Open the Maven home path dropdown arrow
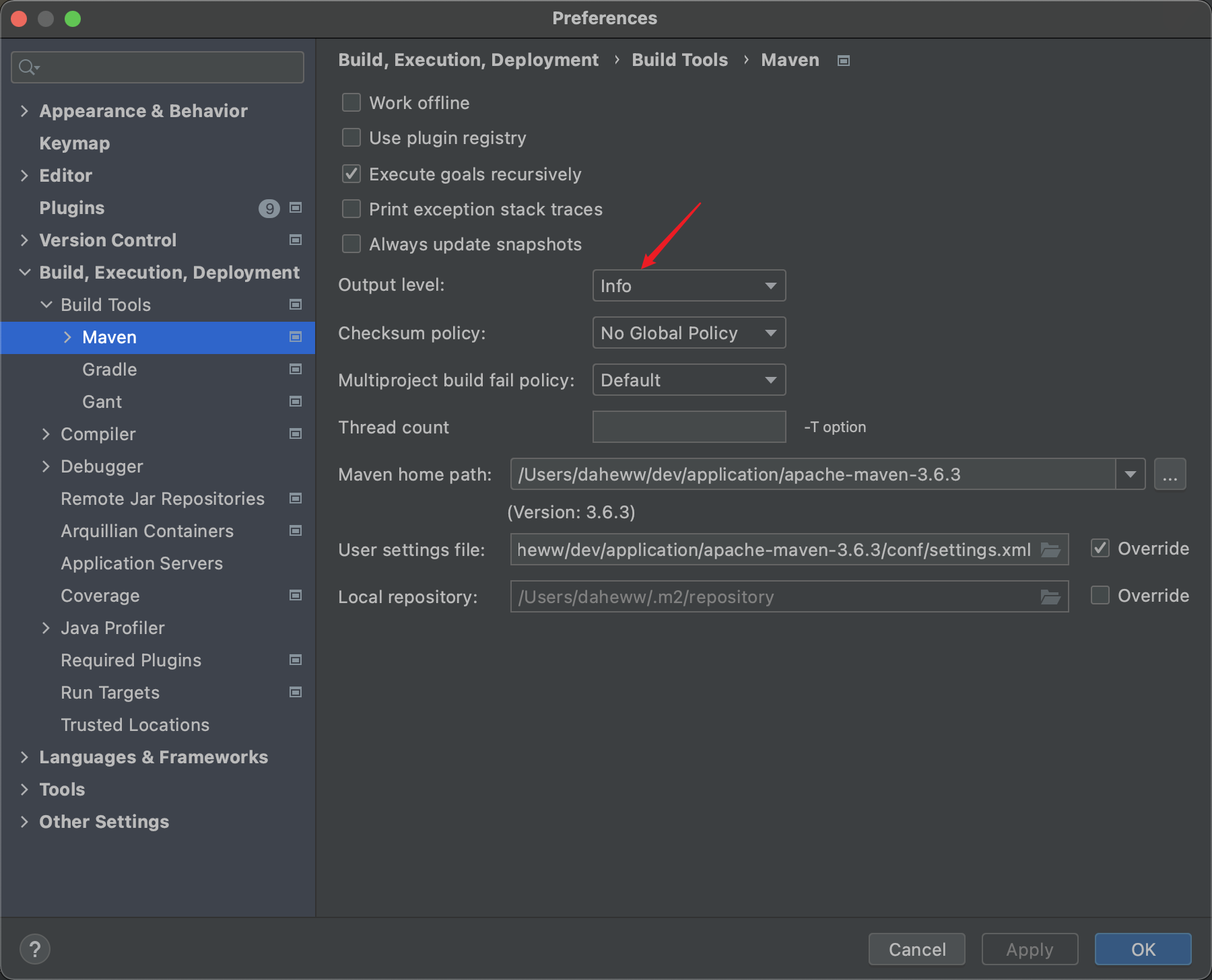The width and height of the screenshot is (1212, 980). pos(1131,475)
